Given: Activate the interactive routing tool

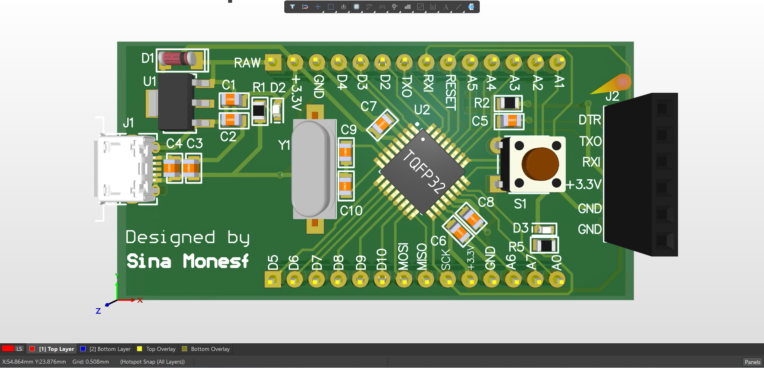Looking at the screenshot, I should coord(369,7).
